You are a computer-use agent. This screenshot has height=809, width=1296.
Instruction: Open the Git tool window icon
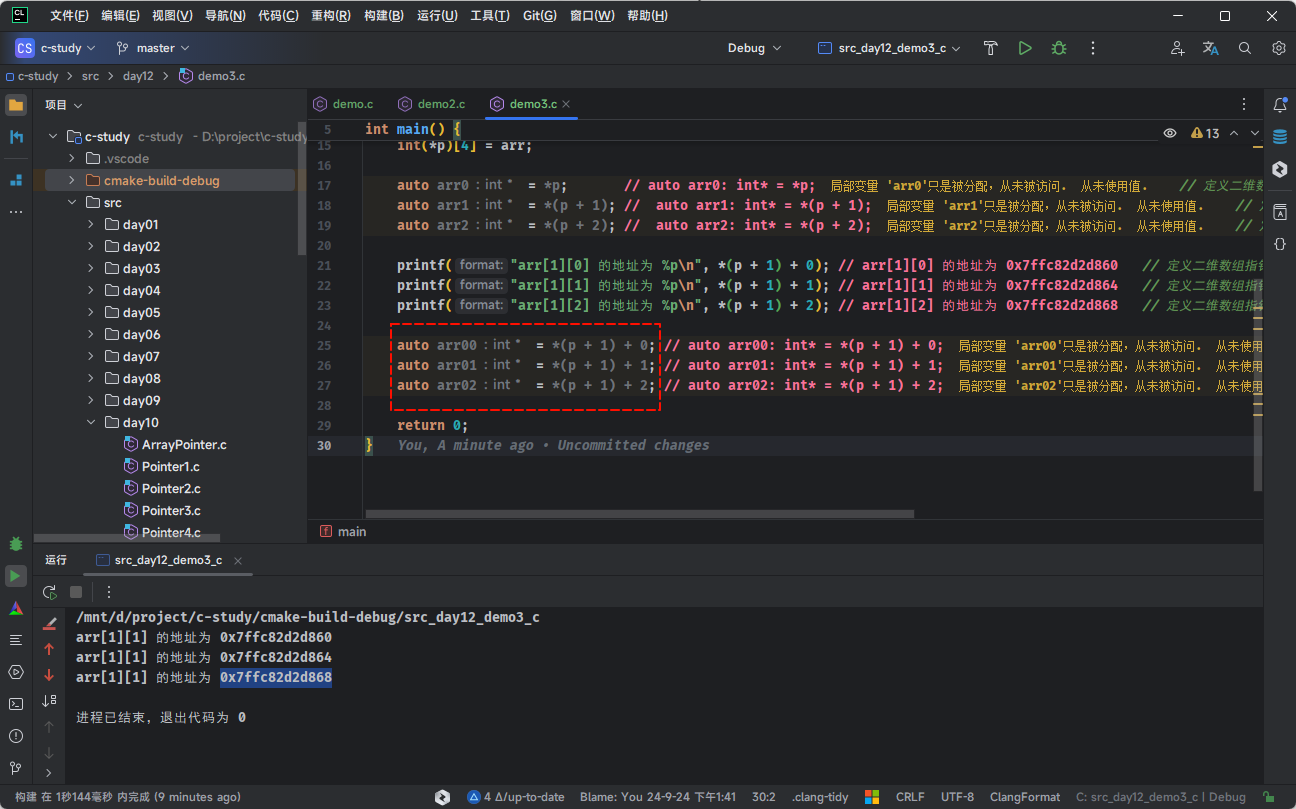16,768
